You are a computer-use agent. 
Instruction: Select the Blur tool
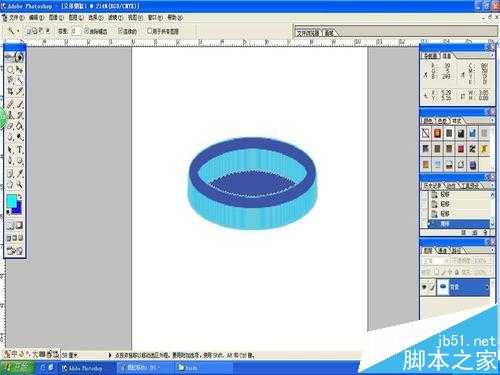[x=10, y=137]
